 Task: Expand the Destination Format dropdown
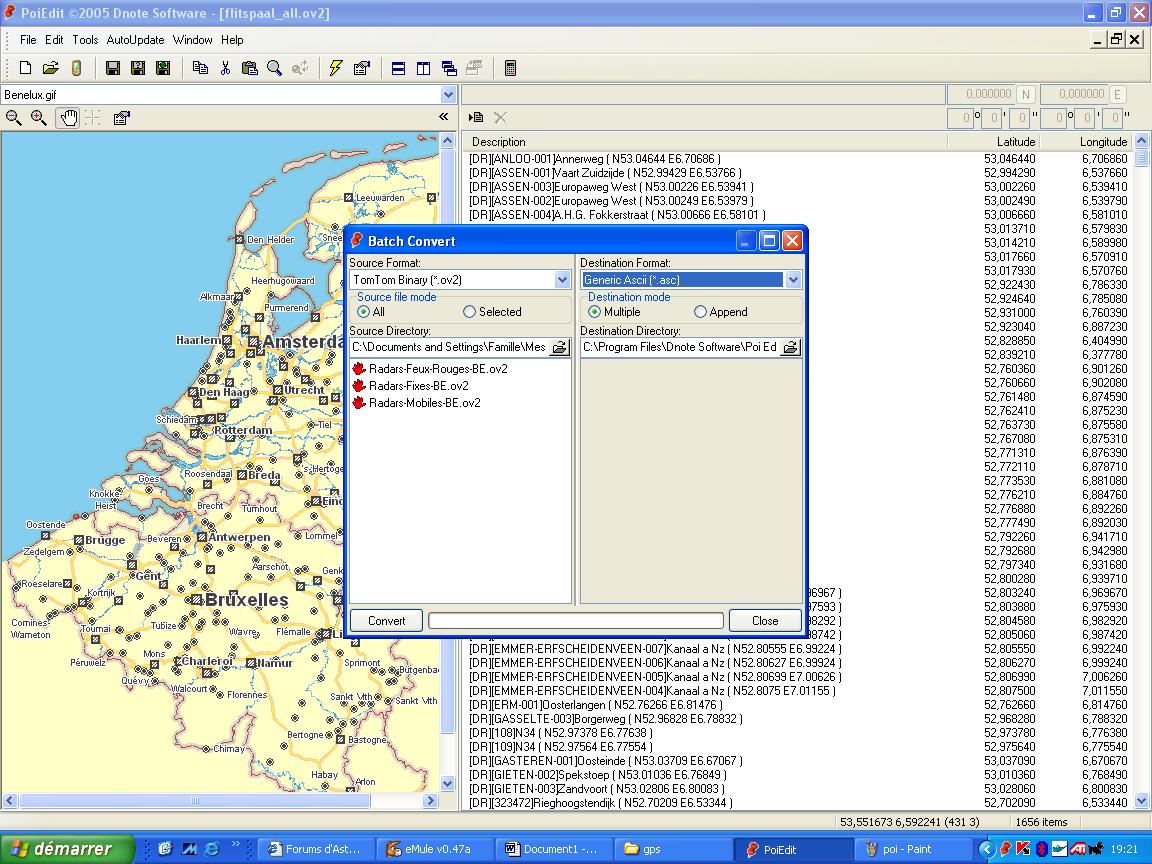pos(793,280)
